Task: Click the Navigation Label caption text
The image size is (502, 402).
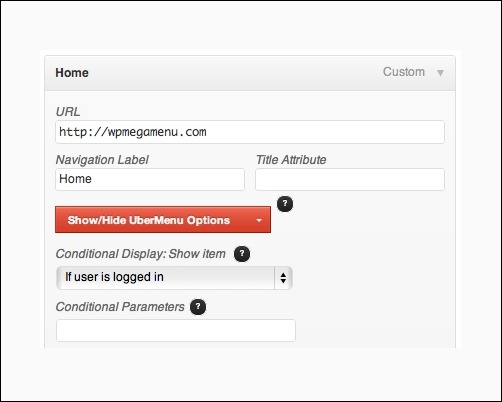Action: click(102, 160)
